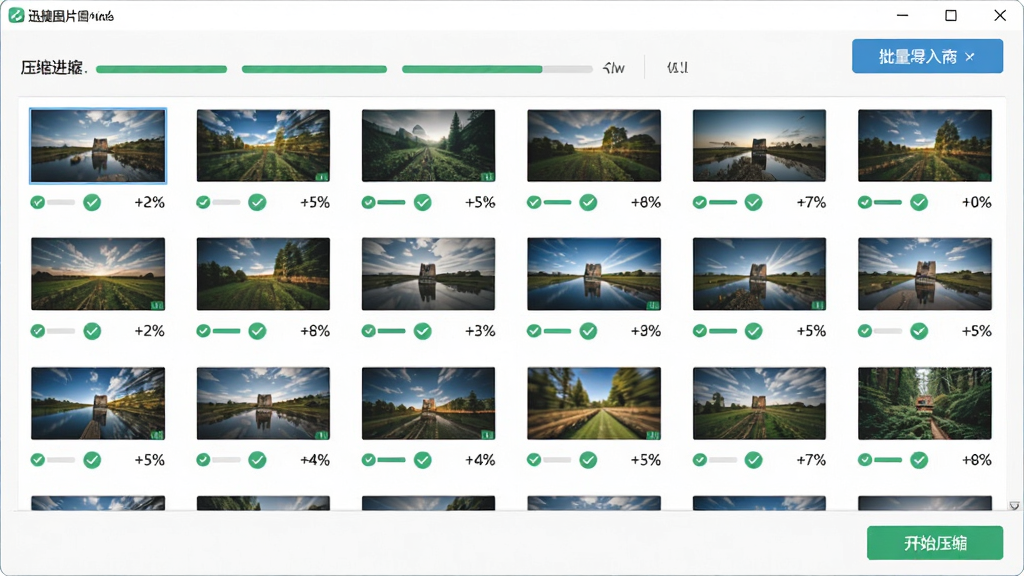The height and width of the screenshot is (576, 1024).
Task: Click large check under third row's first thumbnail
Action: [x=92, y=460]
